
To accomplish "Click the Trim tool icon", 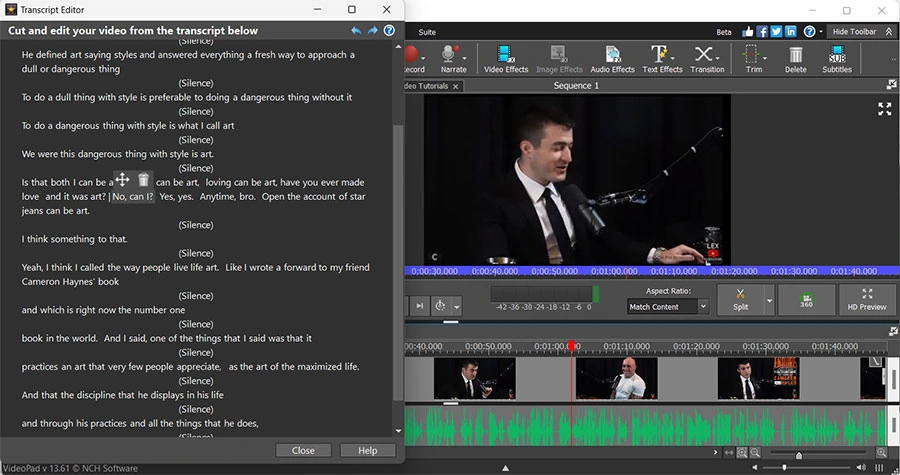I will 751,55.
